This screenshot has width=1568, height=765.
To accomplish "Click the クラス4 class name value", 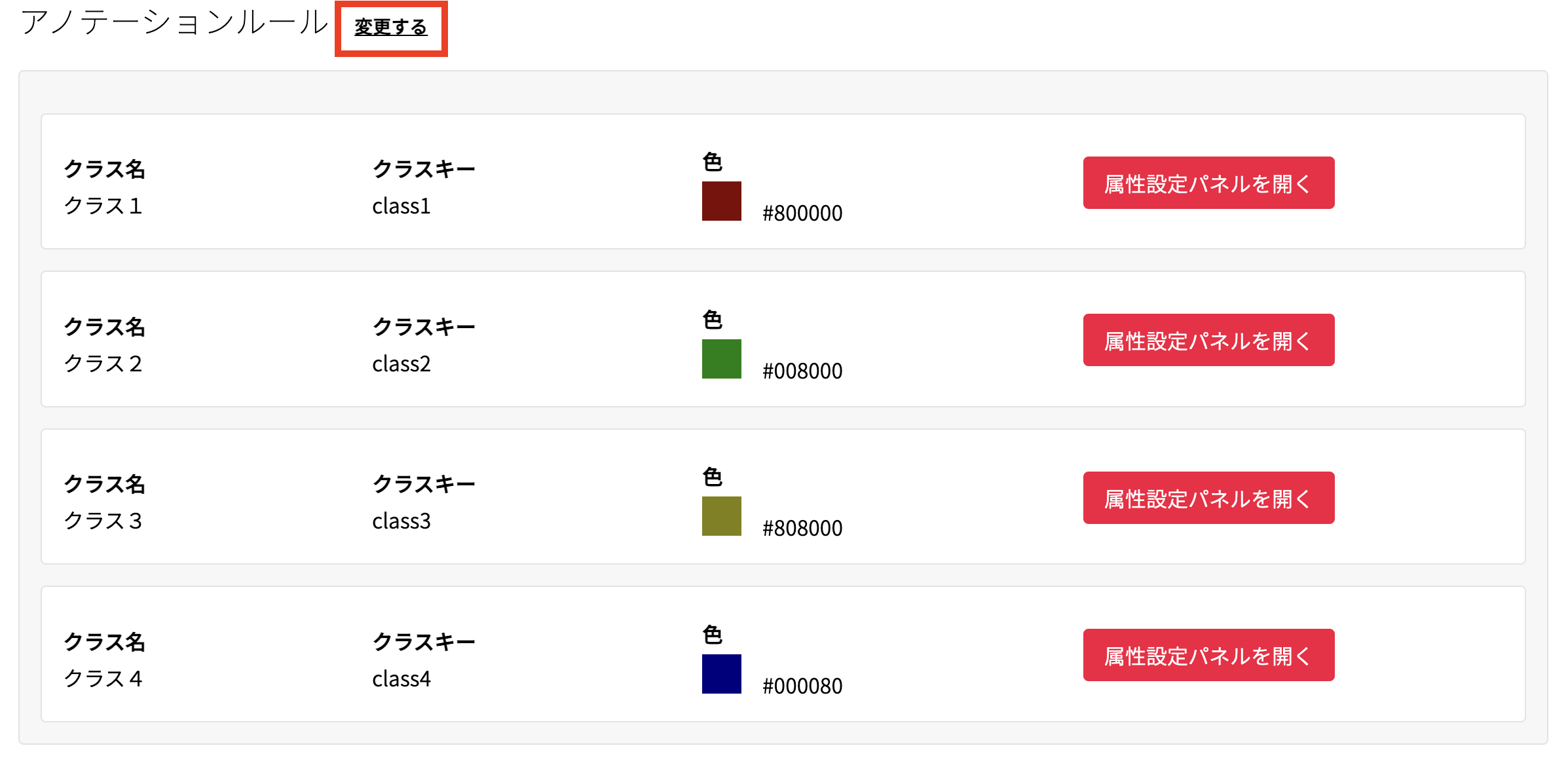I will [103, 679].
